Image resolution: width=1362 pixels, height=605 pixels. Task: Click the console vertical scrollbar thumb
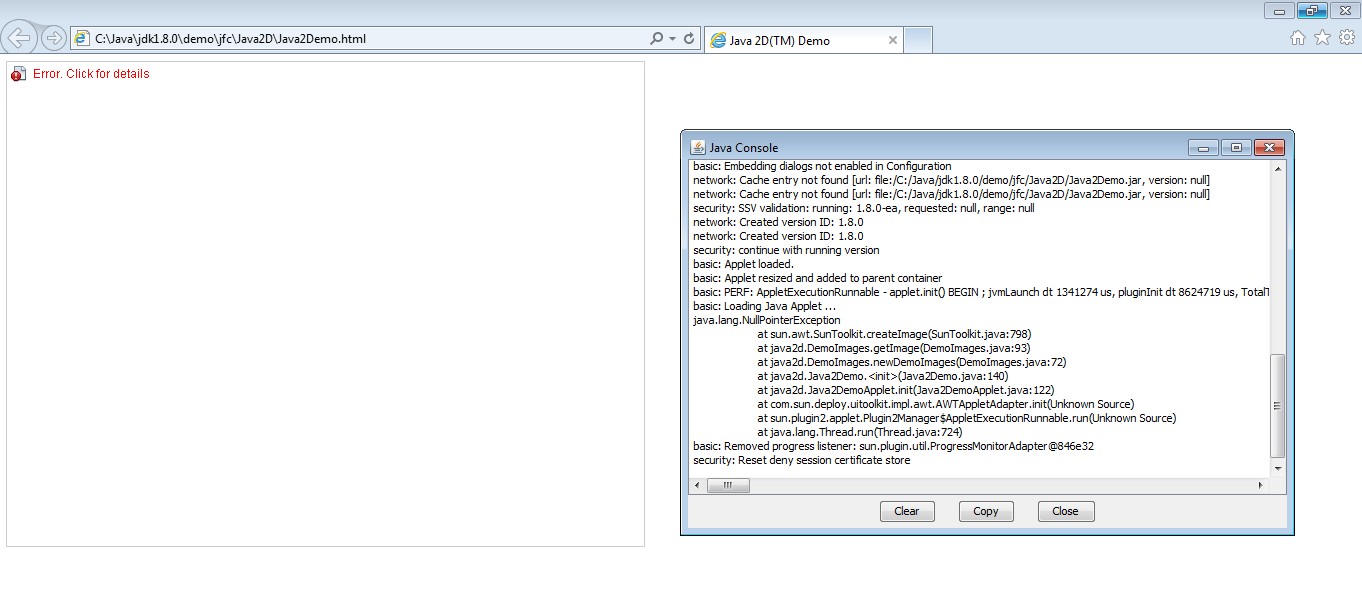click(1277, 405)
